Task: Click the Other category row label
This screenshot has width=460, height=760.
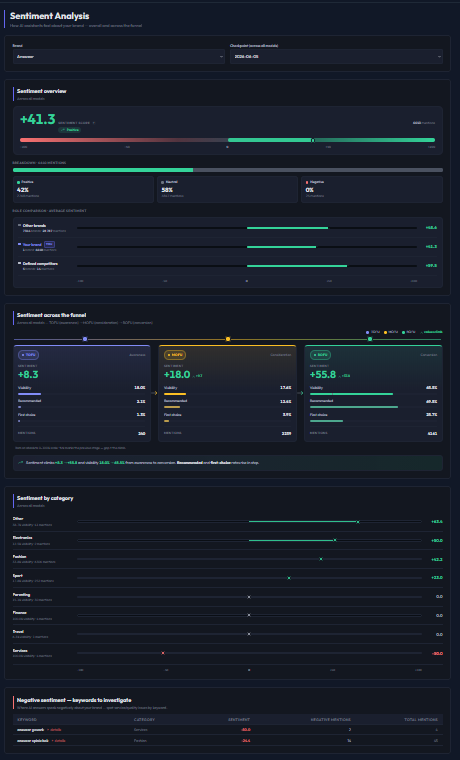Action: click(18, 519)
